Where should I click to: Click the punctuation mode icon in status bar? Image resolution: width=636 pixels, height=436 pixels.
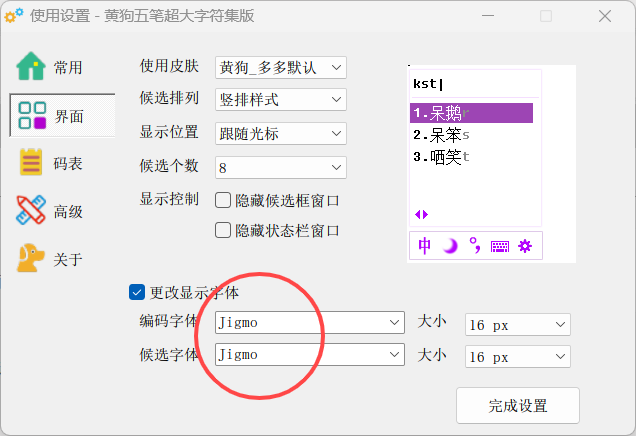tap(475, 246)
